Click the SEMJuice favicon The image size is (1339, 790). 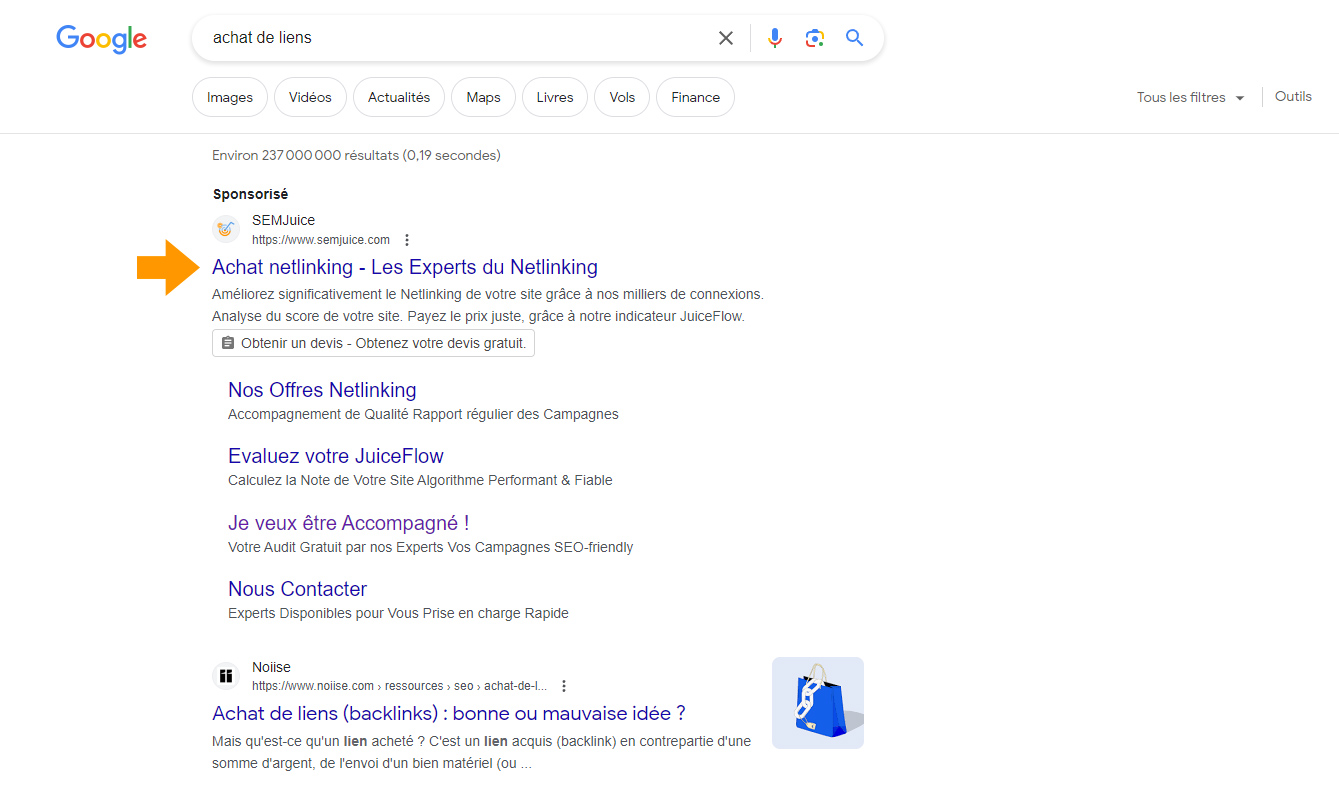click(x=226, y=229)
